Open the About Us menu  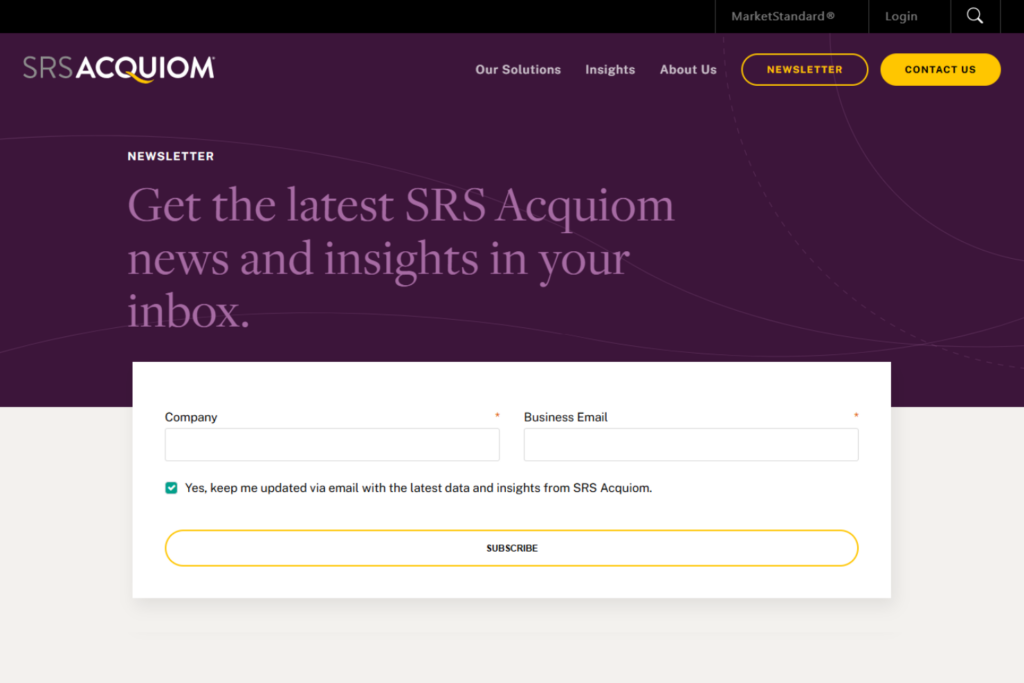pos(688,69)
